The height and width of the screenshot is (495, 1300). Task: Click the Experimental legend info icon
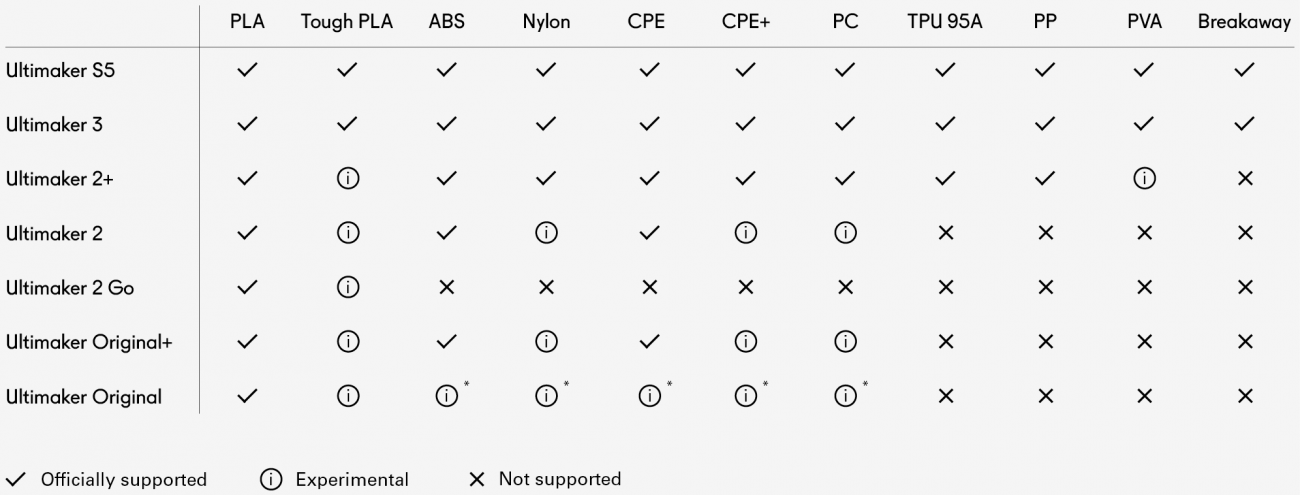(269, 479)
